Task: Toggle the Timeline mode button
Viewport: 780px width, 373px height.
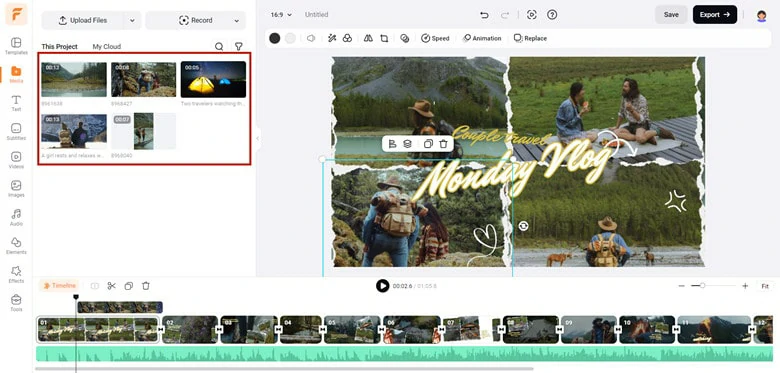Action: [59, 285]
